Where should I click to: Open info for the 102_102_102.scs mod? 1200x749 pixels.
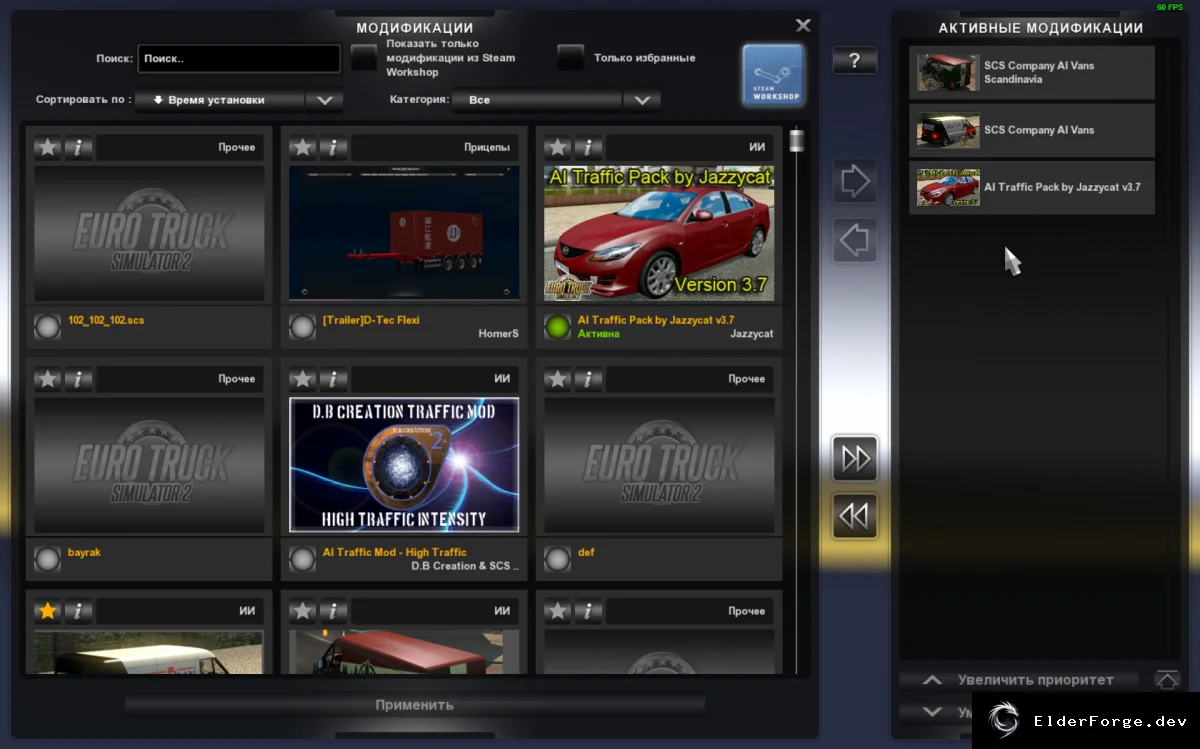[78, 148]
